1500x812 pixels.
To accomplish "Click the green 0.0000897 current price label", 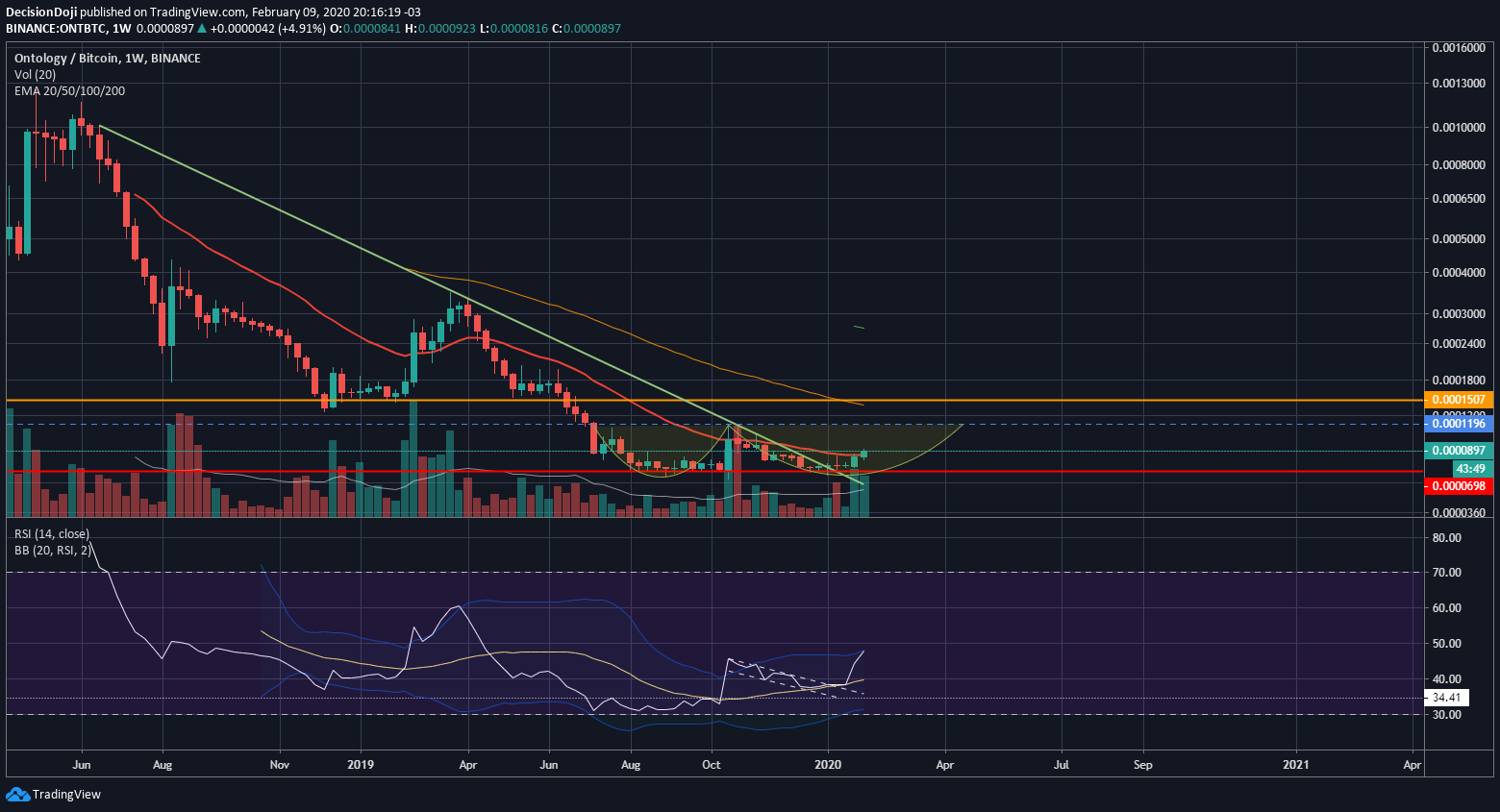I will tap(1459, 451).
